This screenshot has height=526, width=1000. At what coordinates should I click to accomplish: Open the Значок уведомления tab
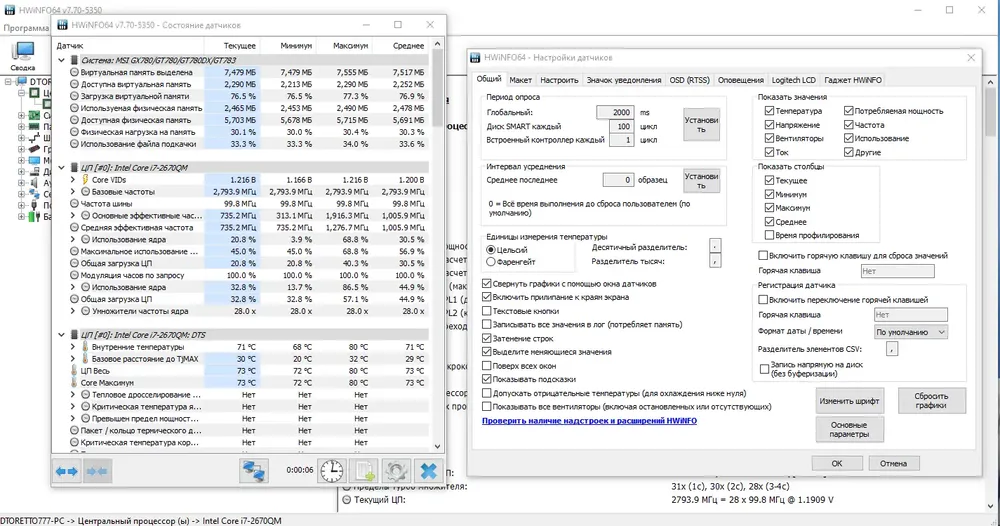(x=624, y=80)
